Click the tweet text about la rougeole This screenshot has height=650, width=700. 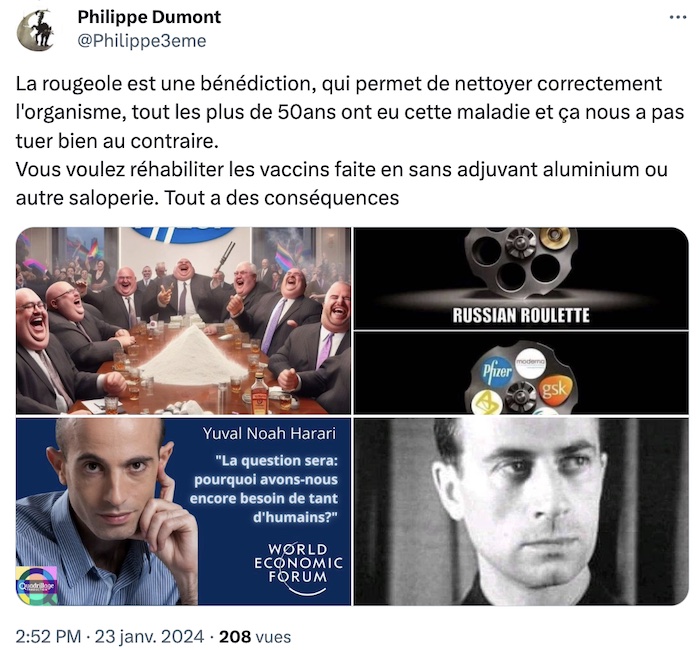point(350,141)
